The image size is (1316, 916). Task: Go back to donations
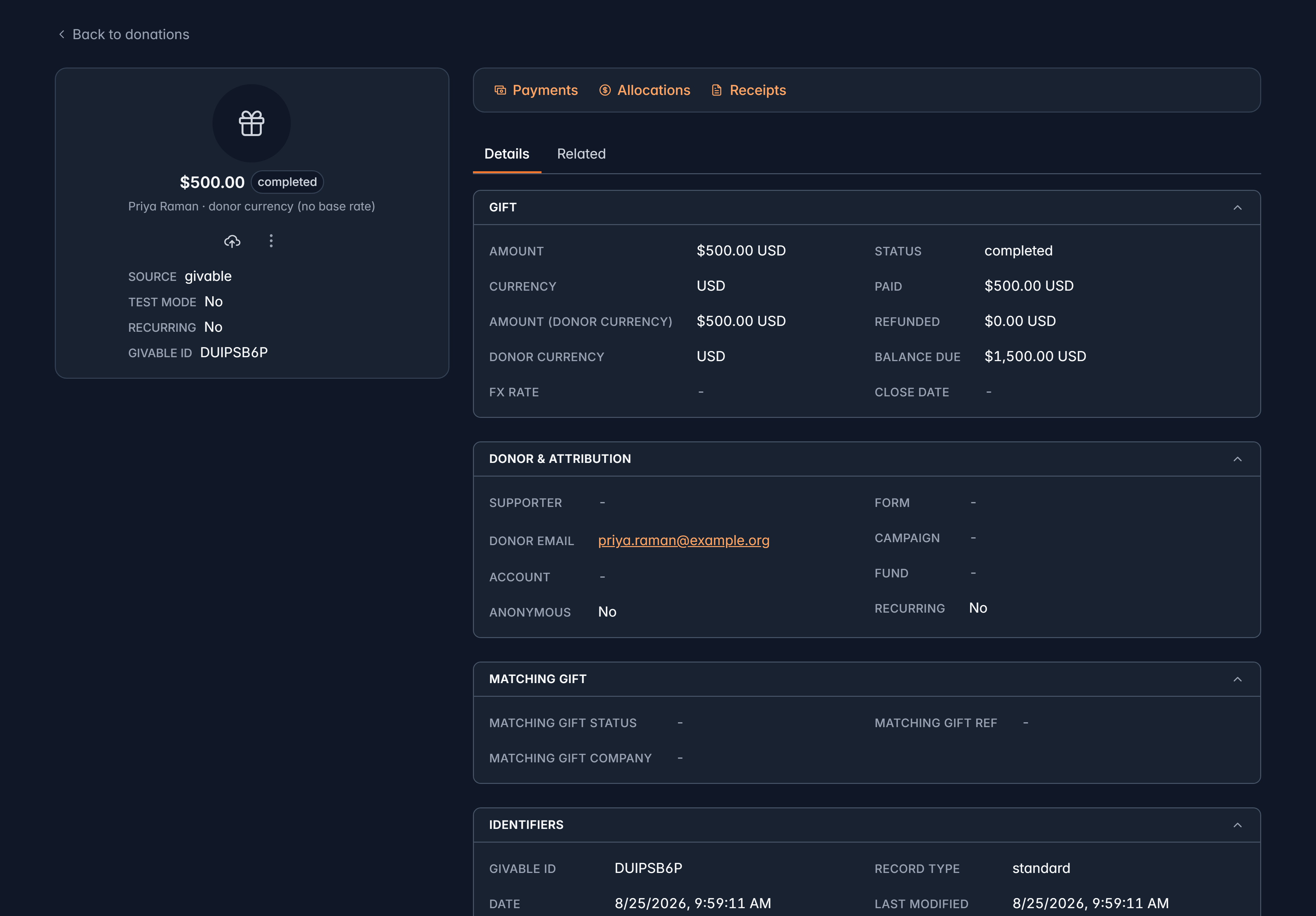tap(124, 34)
